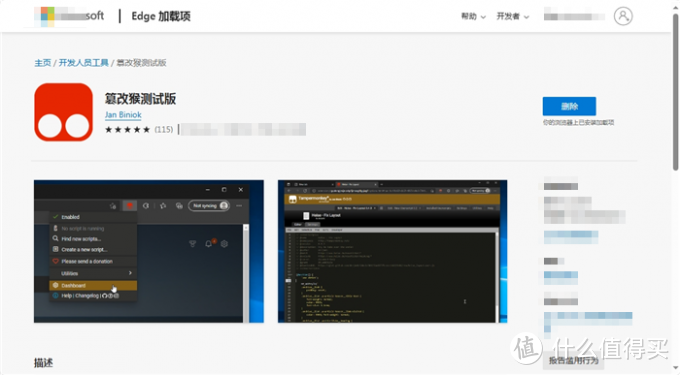This screenshot has width=680, height=375.
Task: Open the user account avatar icon
Action: (x=623, y=16)
